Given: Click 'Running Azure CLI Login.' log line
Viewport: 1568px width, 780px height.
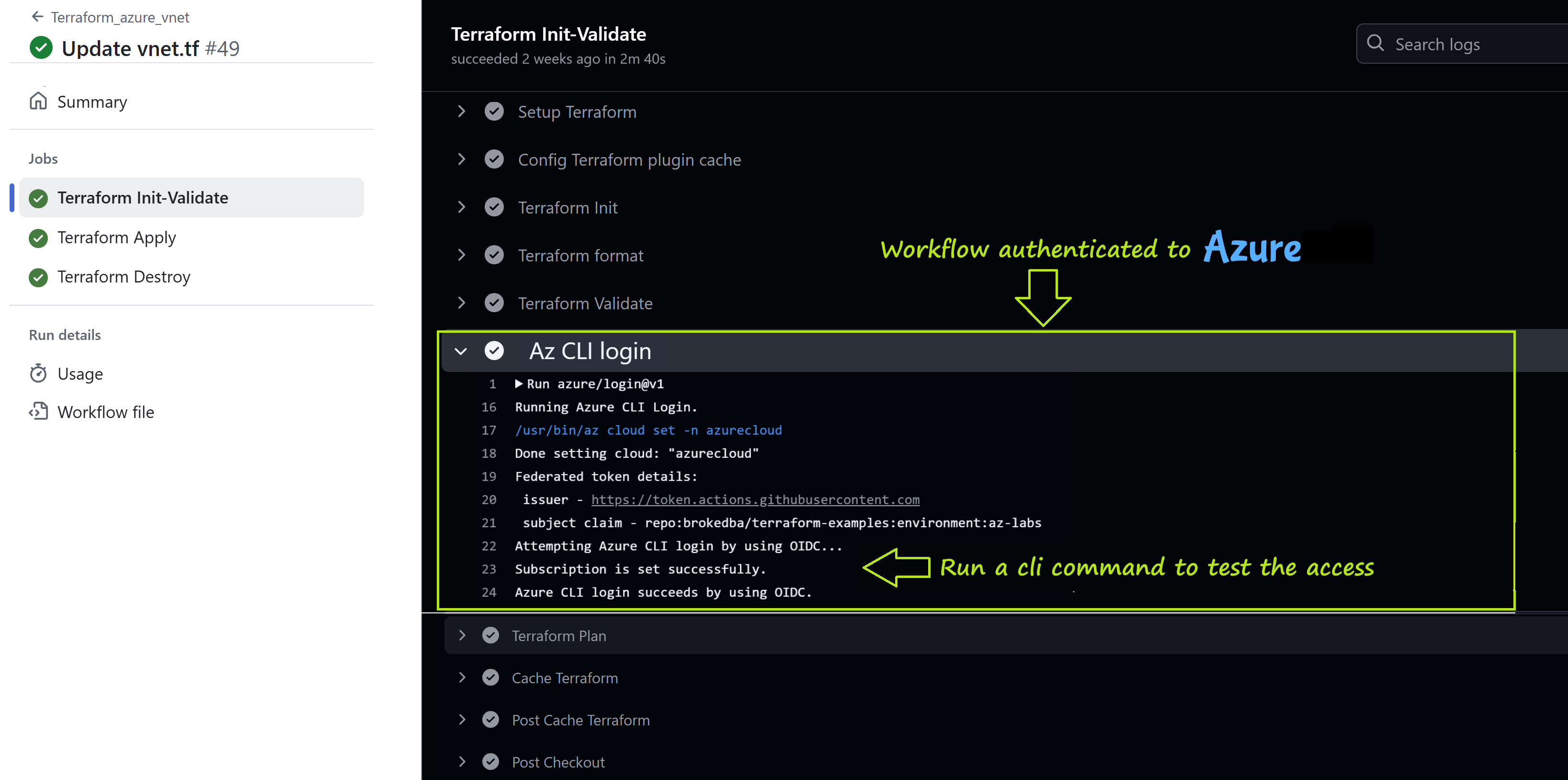Looking at the screenshot, I should [606, 407].
